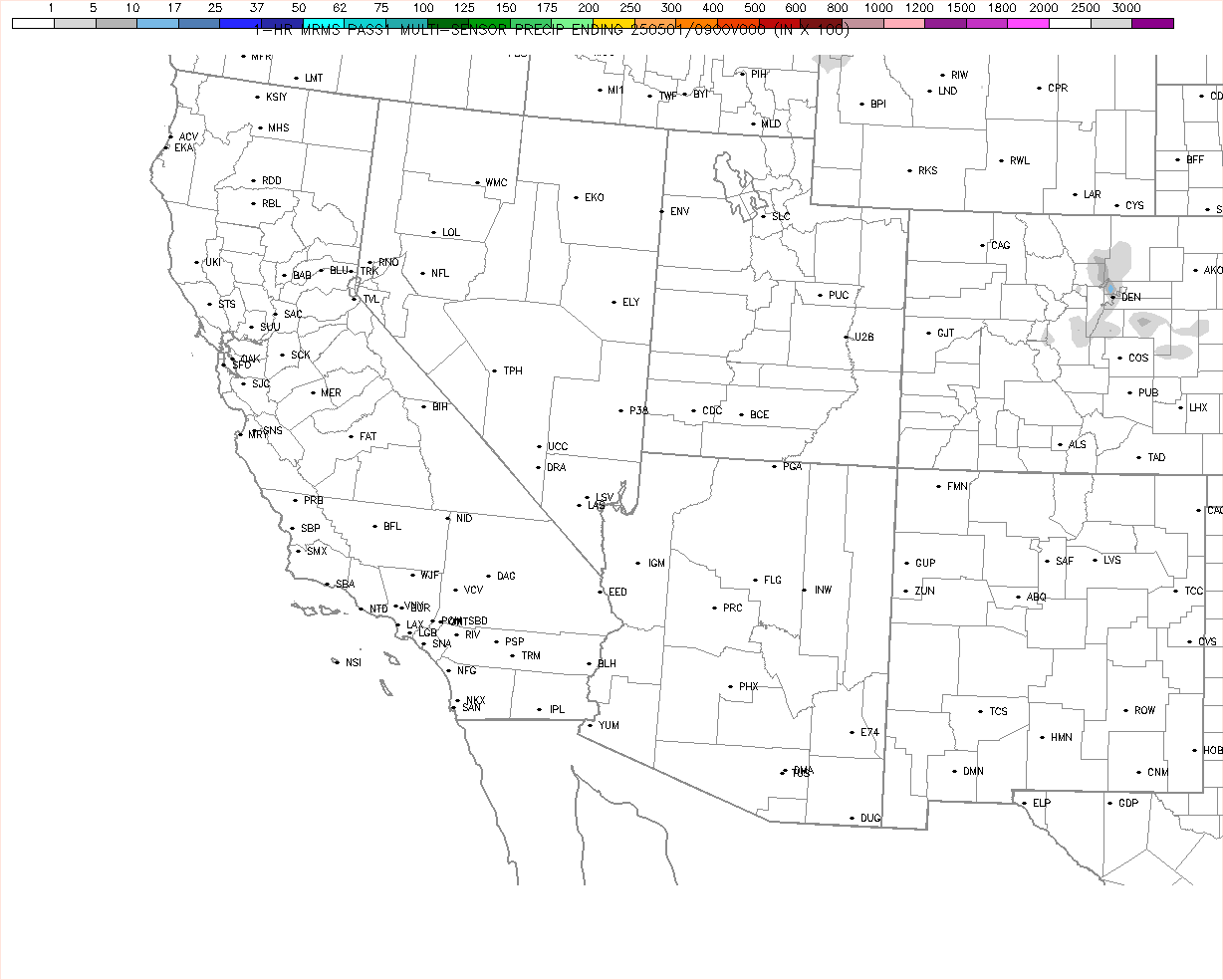This screenshot has height=980, width=1223.
Task: Click the EKO station label
Action: pos(595,198)
